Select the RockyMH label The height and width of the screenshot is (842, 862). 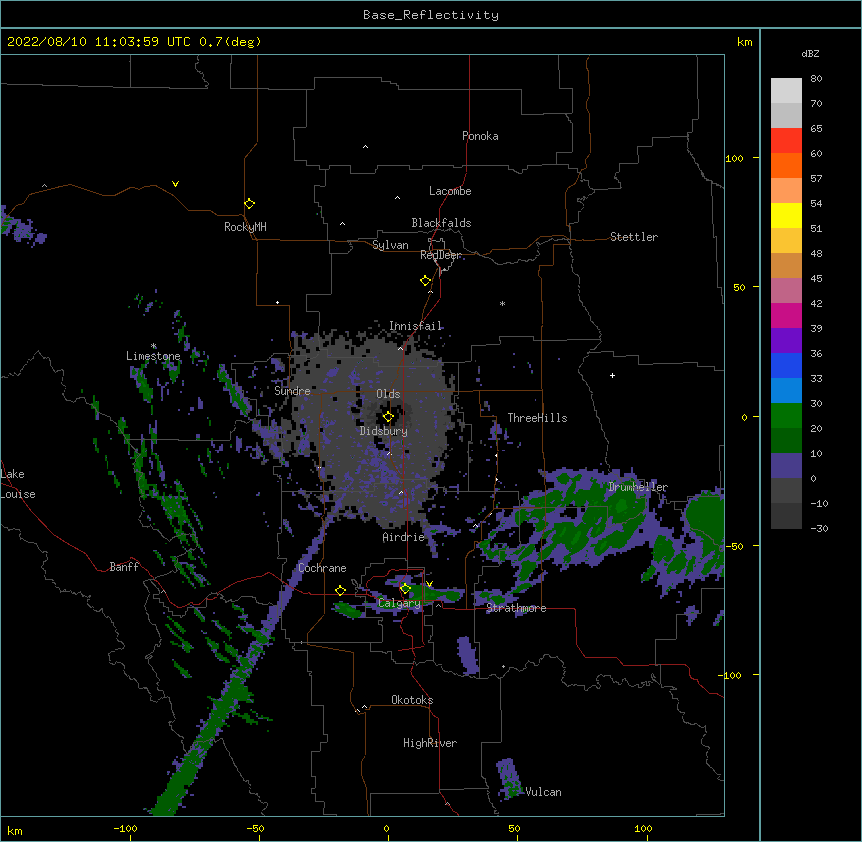tap(245, 227)
